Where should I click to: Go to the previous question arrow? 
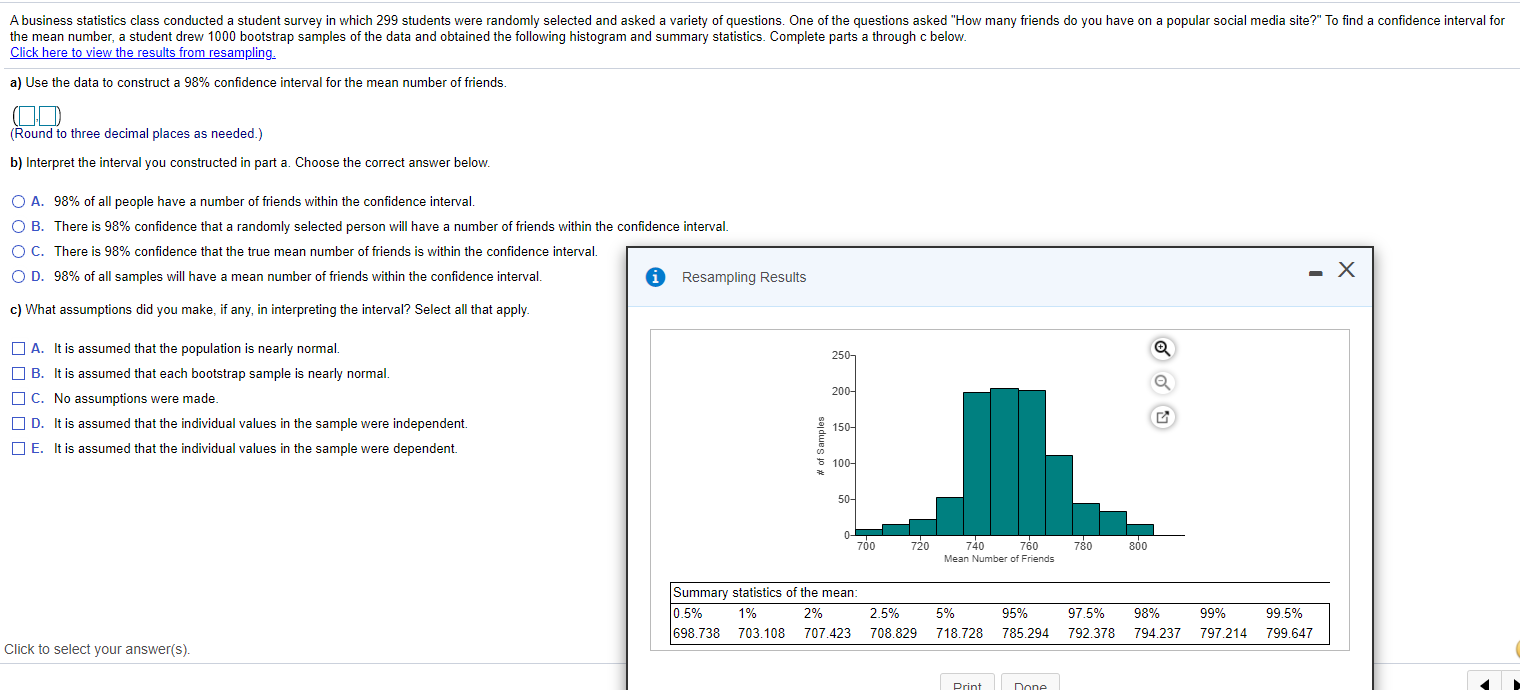click(x=1486, y=684)
